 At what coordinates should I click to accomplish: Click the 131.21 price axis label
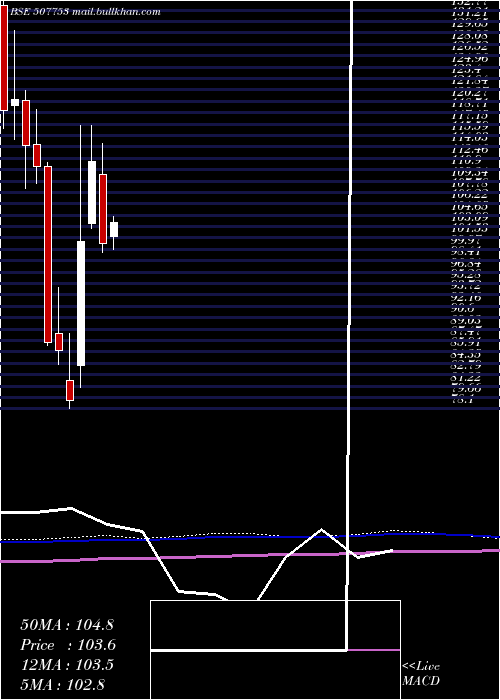471,12
